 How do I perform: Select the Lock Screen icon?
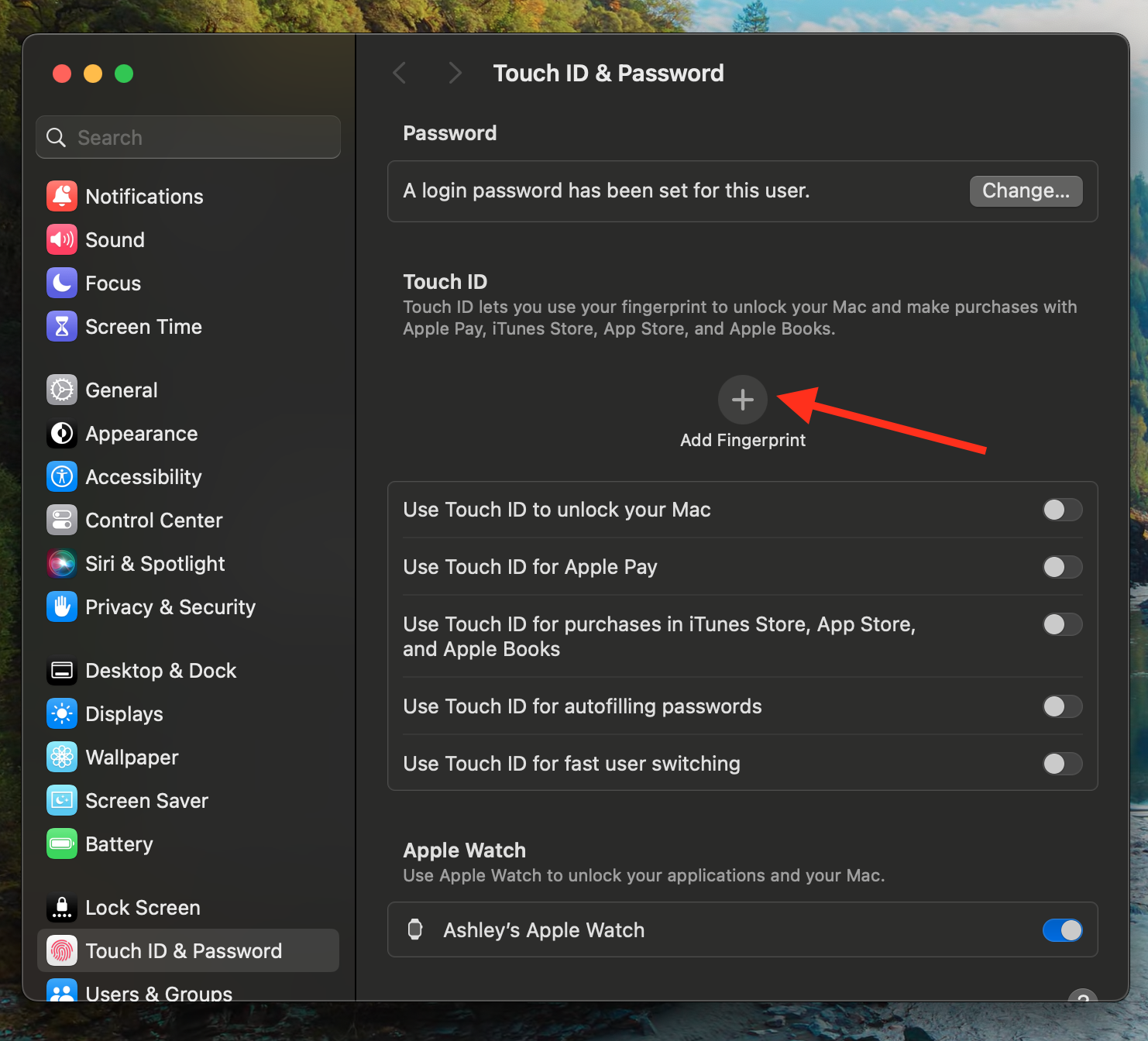(x=62, y=908)
